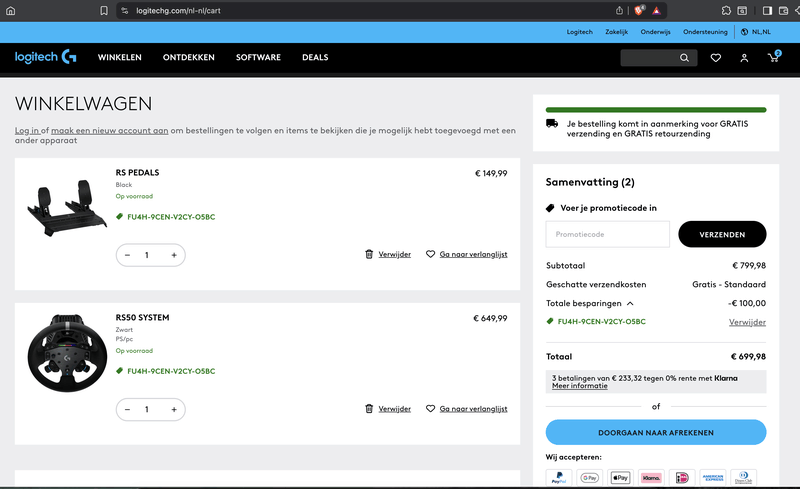Click the Totaal amount € 699,98

748,356
